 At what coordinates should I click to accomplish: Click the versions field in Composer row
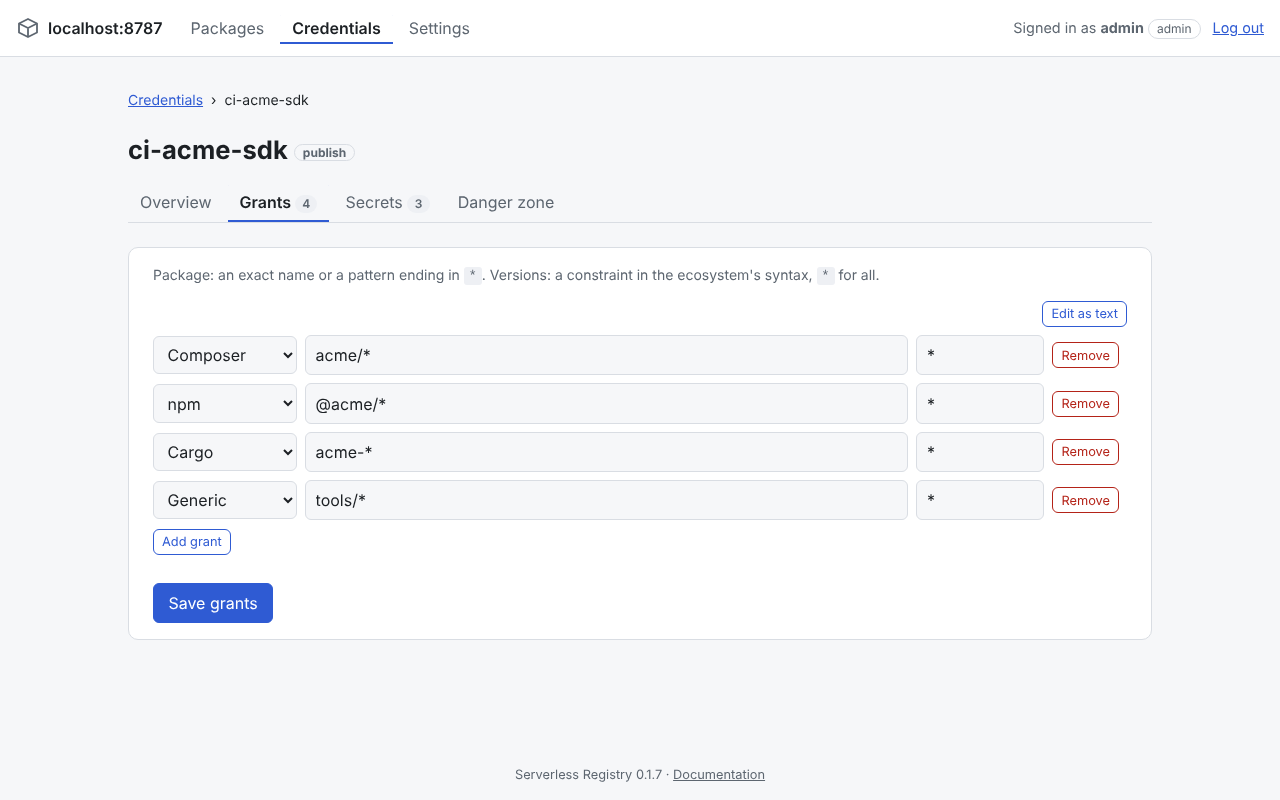[980, 355]
